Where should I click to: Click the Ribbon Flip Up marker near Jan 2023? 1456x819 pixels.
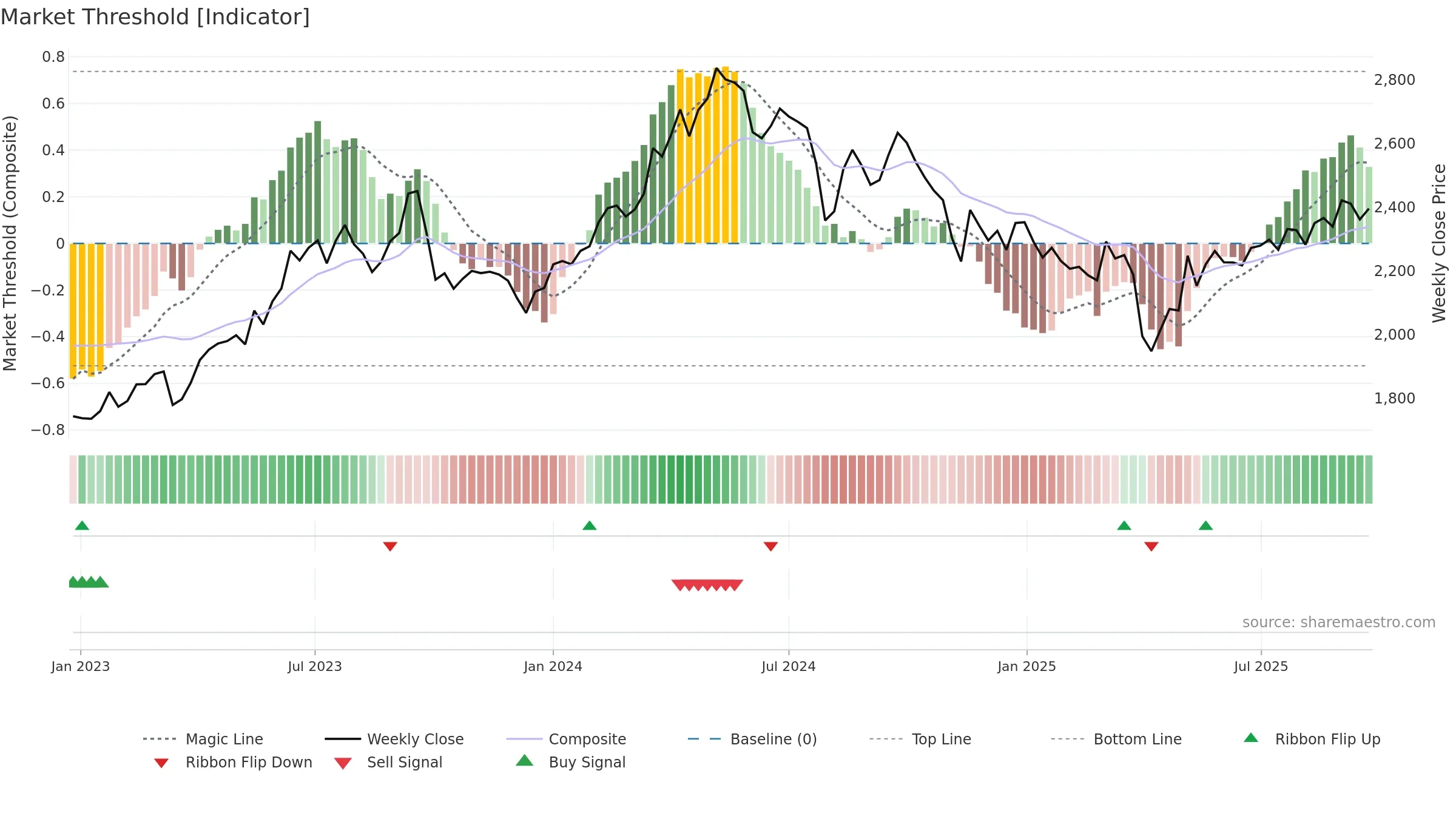pyautogui.click(x=82, y=525)
